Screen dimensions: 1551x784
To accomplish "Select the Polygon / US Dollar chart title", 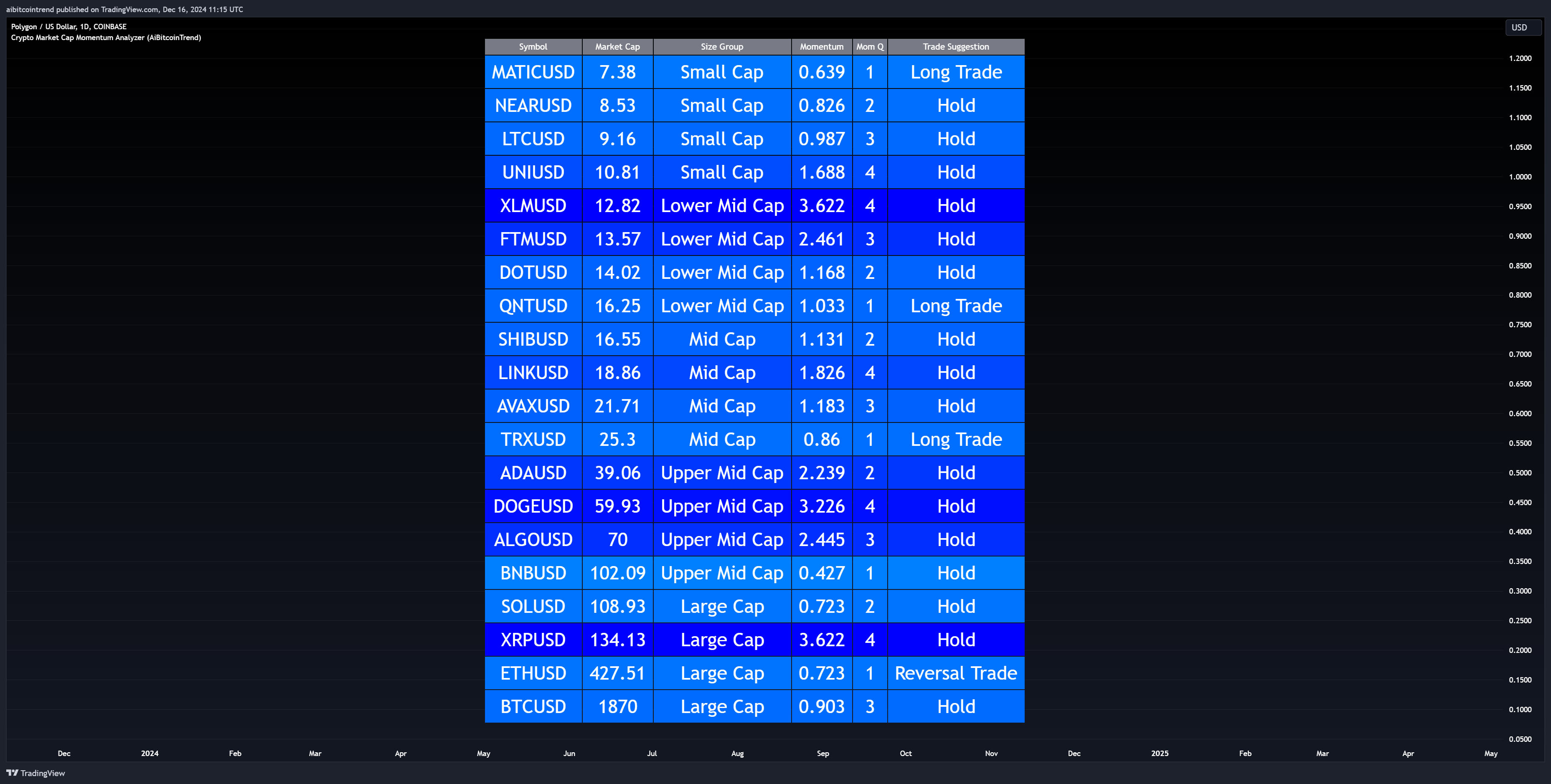I will point(69,26).
